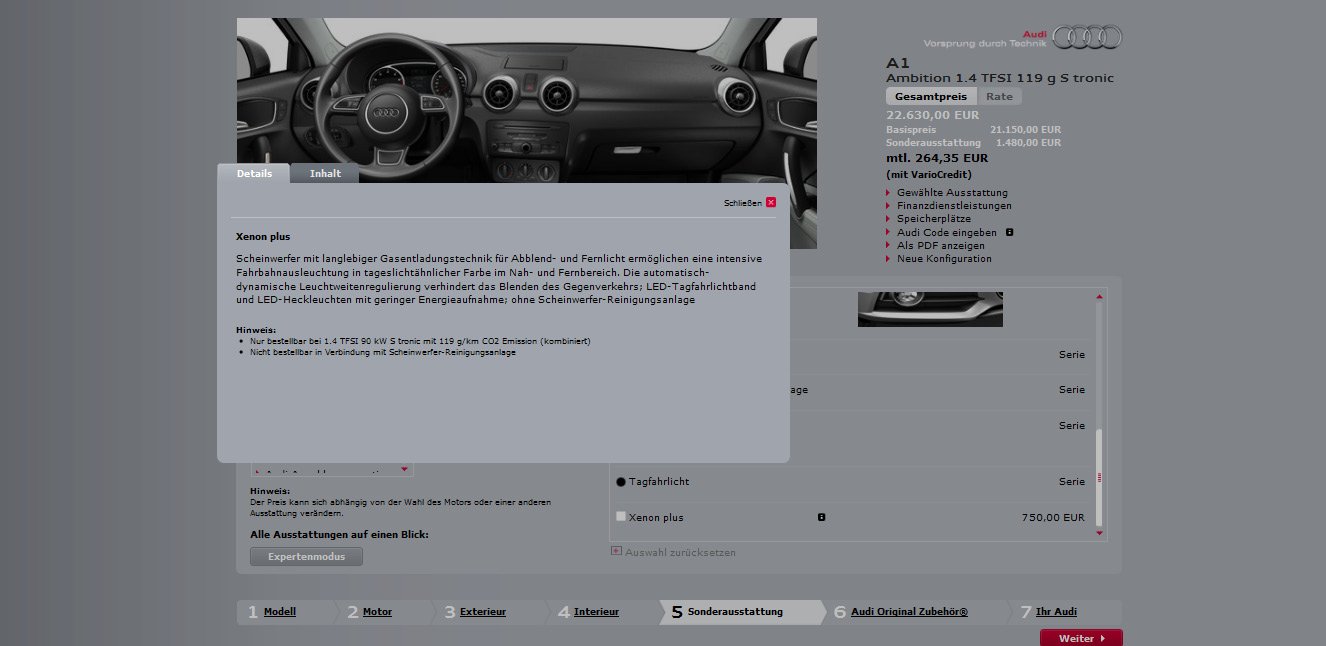This screenshot has height=646, width=1326.
Task: Select the Rate price tab
Action: coord(999,96)
